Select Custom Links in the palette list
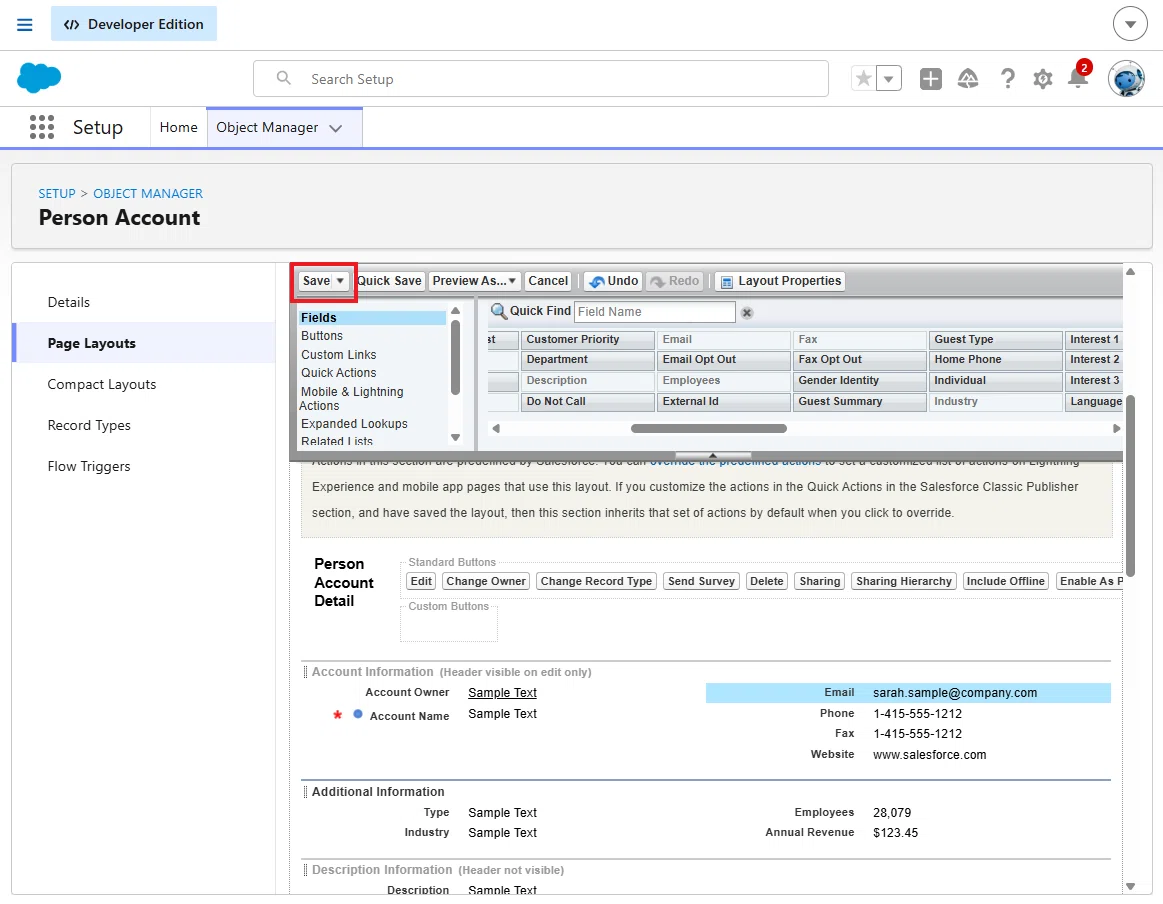Screen dimensions: 1163x904 (x=338, y=355)
